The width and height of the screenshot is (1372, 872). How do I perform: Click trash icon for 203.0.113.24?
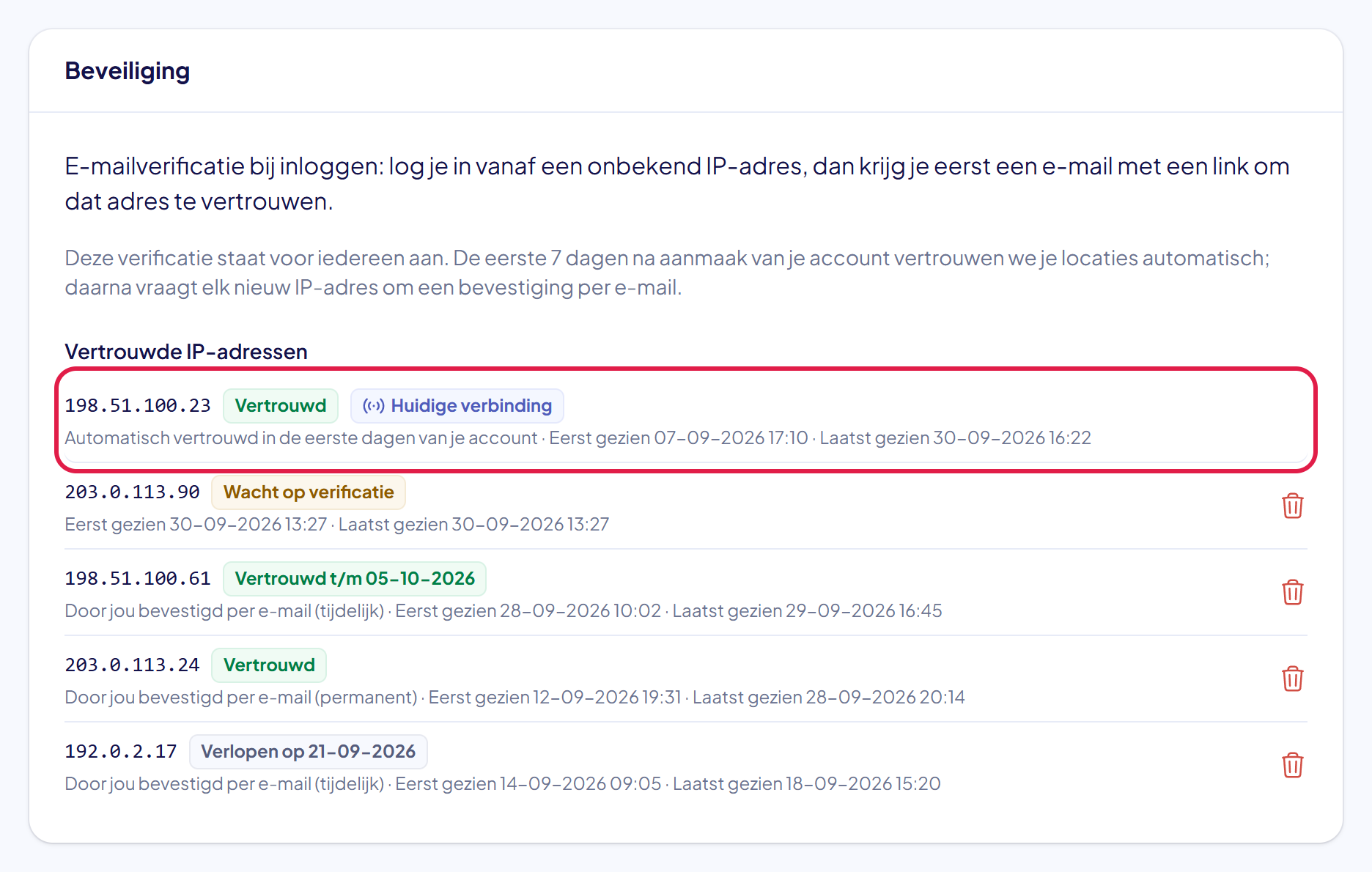tap(1292, 679)
